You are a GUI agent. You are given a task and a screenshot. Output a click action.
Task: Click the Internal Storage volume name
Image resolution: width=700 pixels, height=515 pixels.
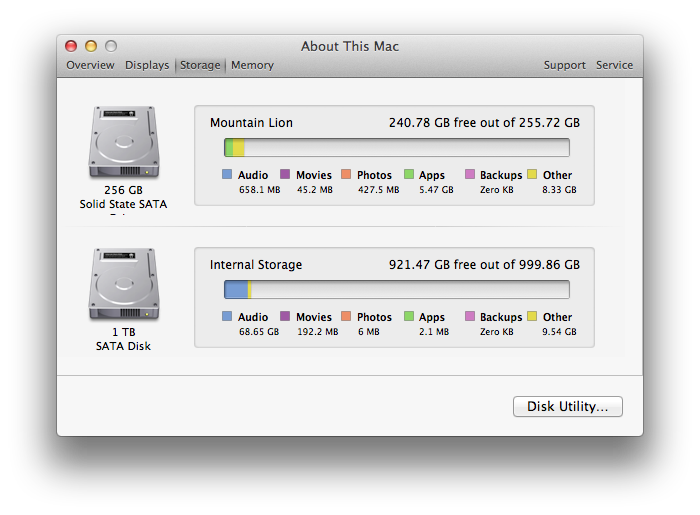click(x=256, y=265)
